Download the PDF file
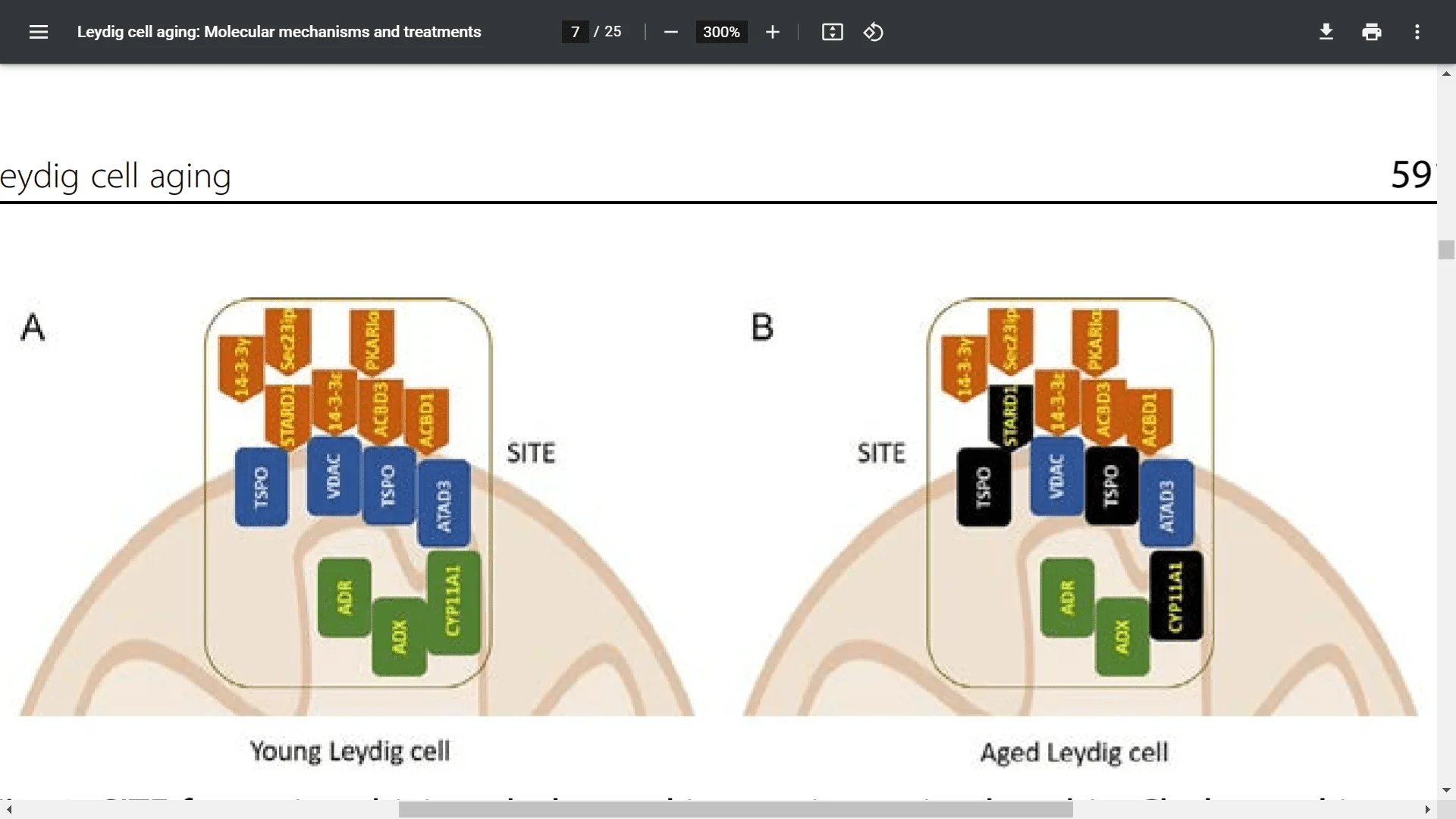1456x819 pixels. point(1326,32)
